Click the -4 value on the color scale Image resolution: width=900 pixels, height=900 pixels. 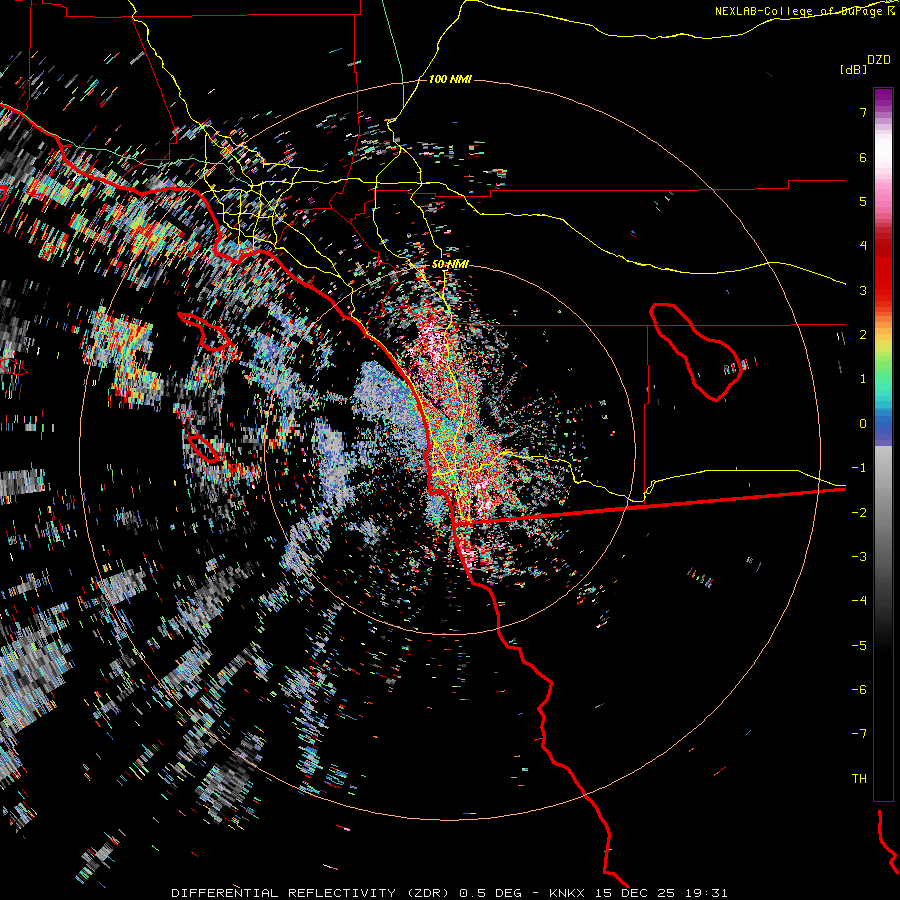coord(859,601)
